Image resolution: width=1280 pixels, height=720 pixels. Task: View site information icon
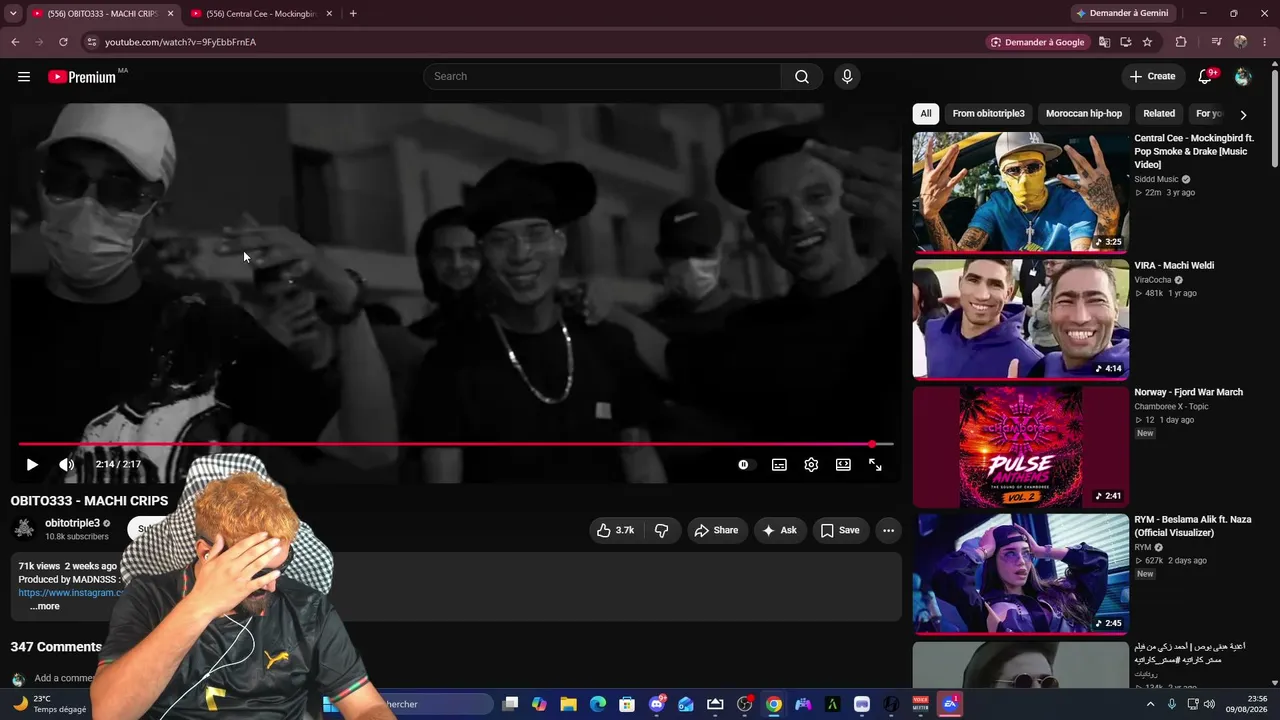(x=91, y=42)
